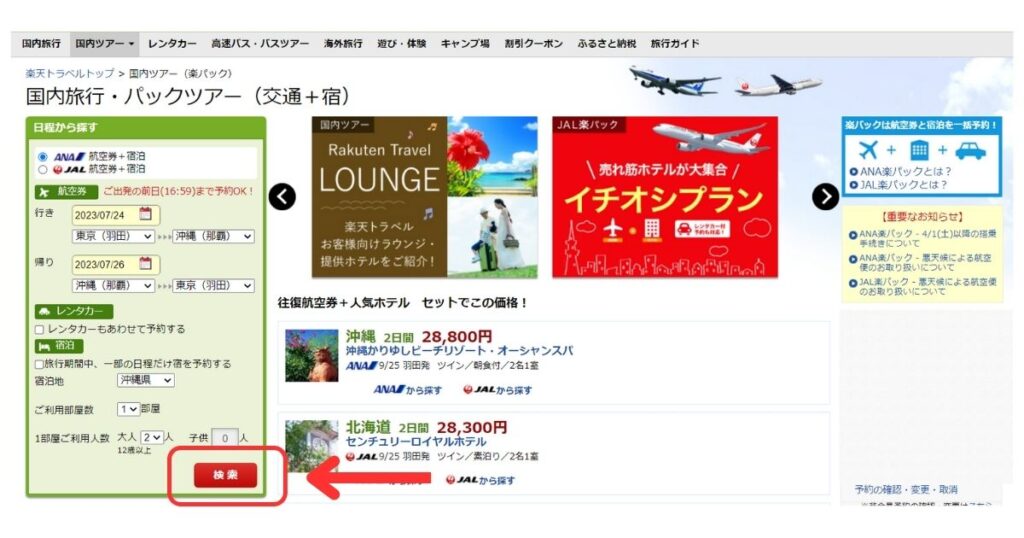Open the JAL楽パック イチオシプラン banner
The image size is (1024, 538).
point(665,197)
